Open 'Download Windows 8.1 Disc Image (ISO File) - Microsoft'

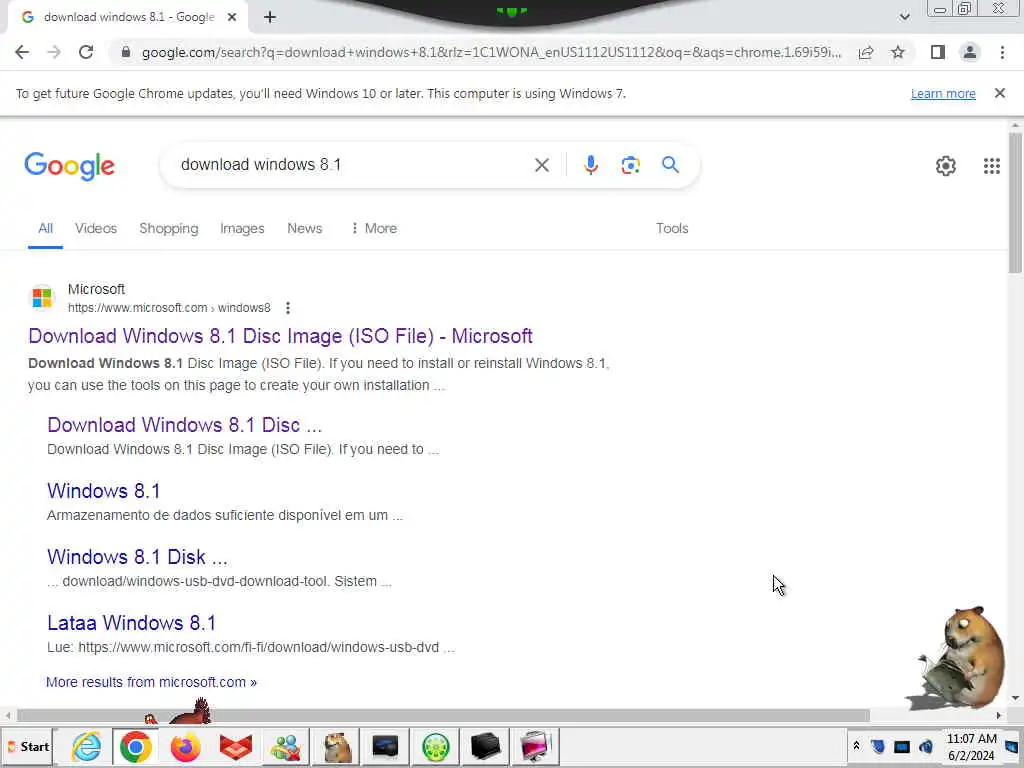click(280, 336)
